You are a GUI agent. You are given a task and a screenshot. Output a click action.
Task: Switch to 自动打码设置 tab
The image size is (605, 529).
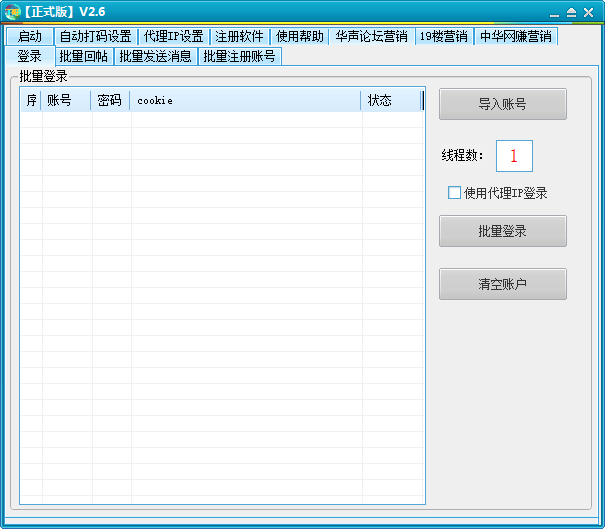click(94, 36)
